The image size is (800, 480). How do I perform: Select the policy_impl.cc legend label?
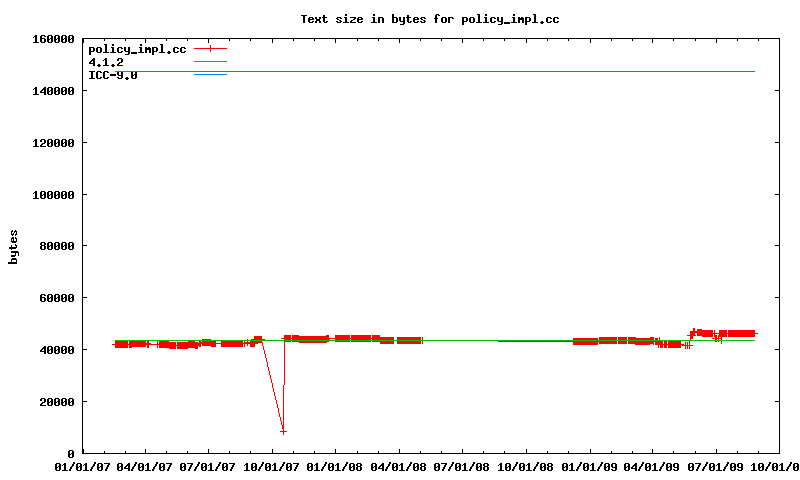pyautogui.click(x=138, y=49)
